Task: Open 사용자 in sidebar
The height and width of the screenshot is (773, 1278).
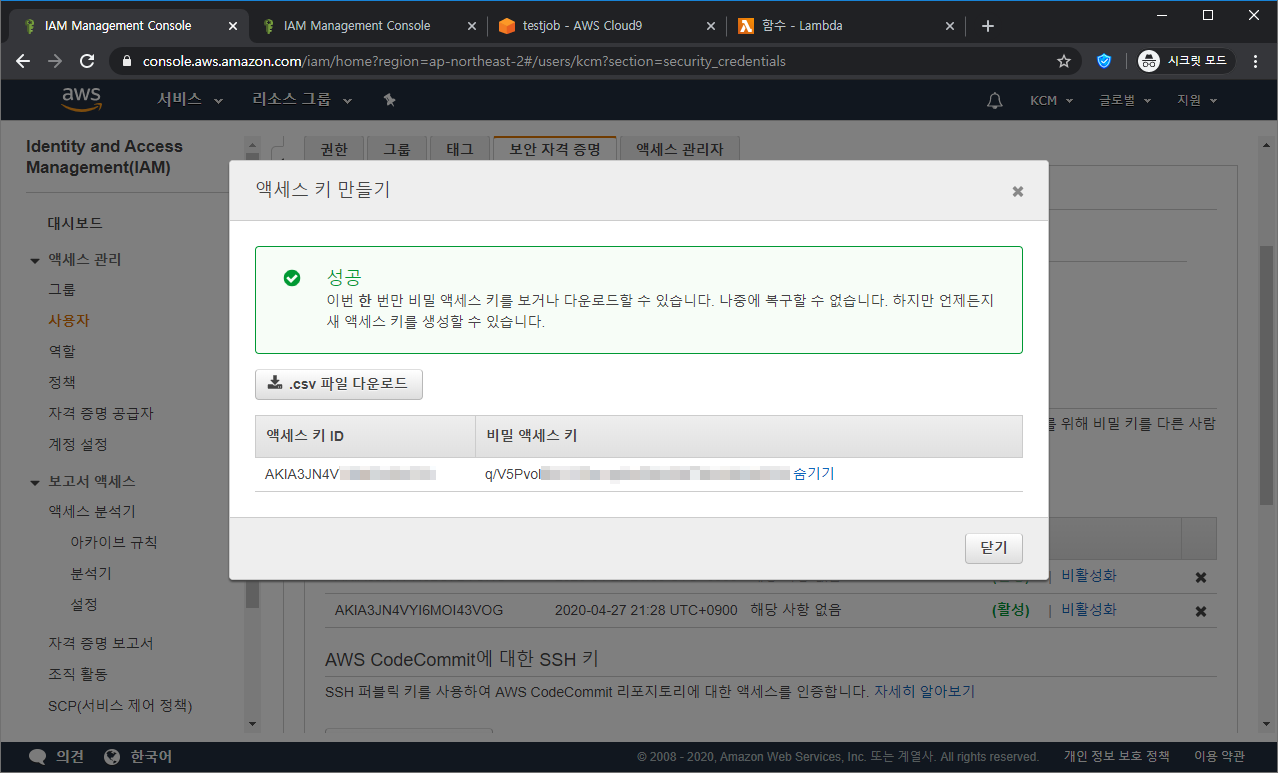Action: 69,320
